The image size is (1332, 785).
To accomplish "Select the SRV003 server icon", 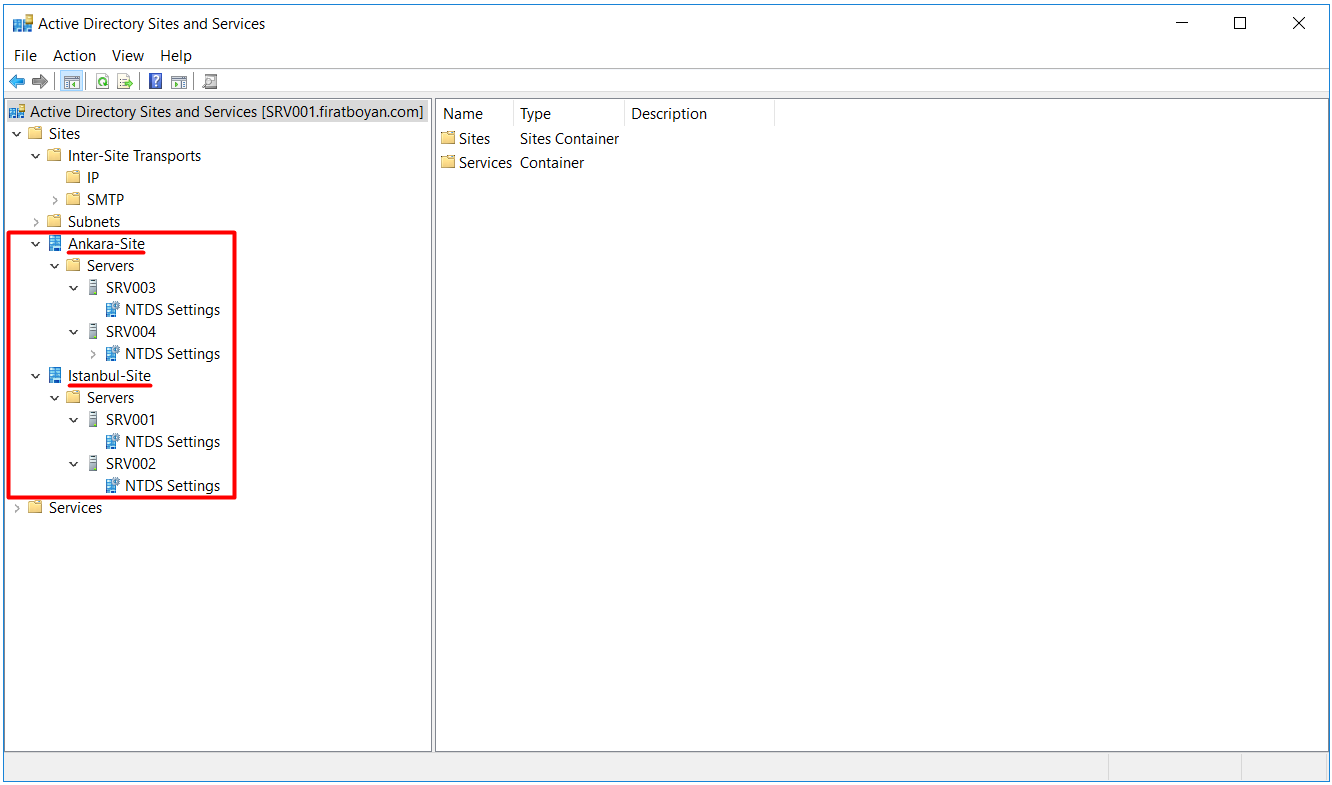I will (93, 287).
